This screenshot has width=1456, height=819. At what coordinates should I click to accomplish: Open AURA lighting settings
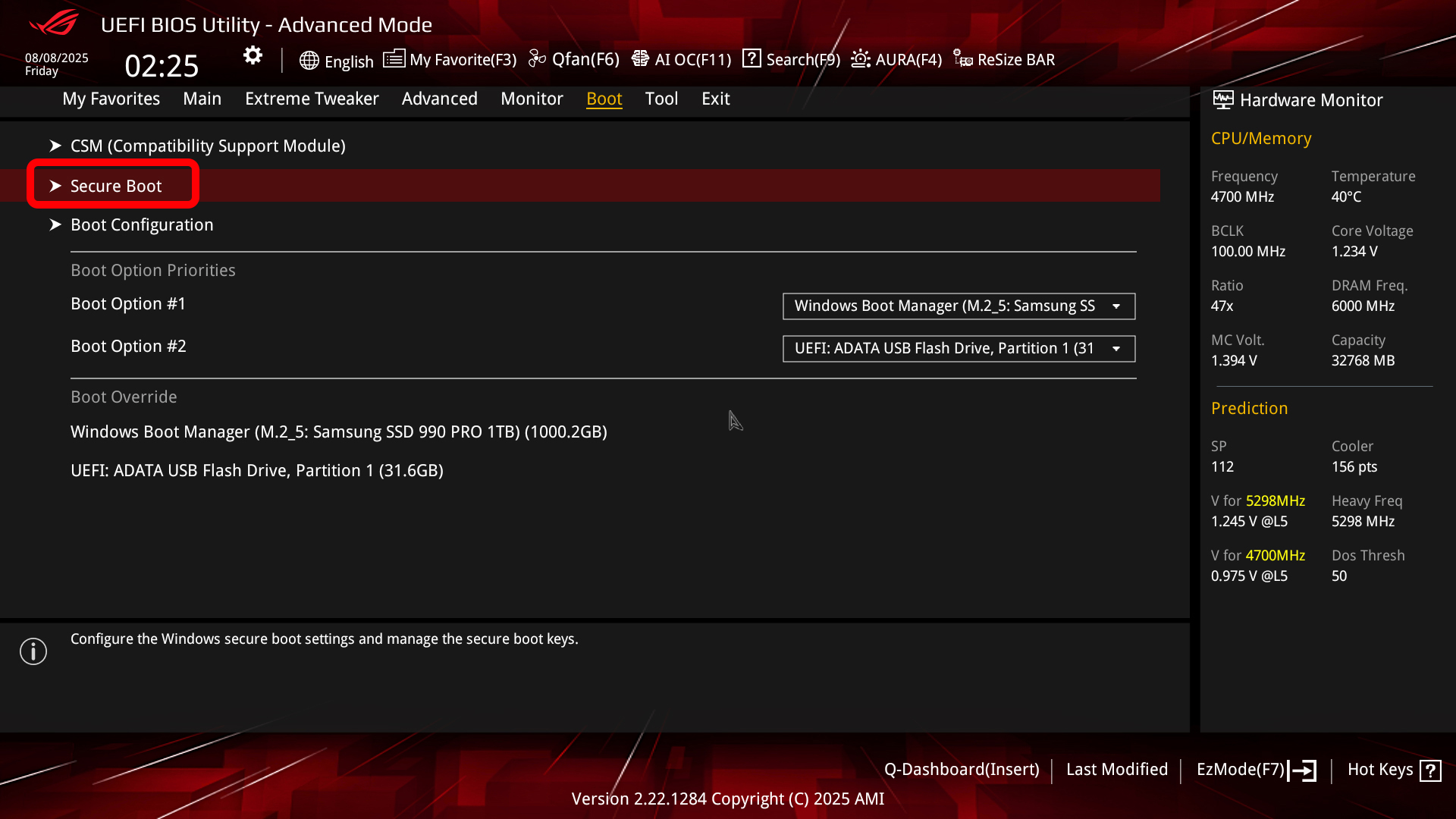pyautogui.click(x=896, y=58)
